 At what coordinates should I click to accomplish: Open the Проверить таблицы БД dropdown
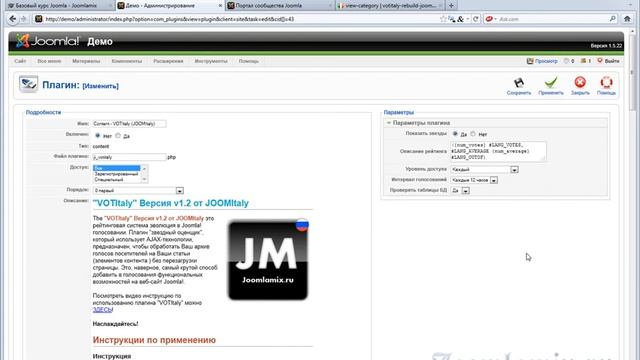tap(460, 191)
